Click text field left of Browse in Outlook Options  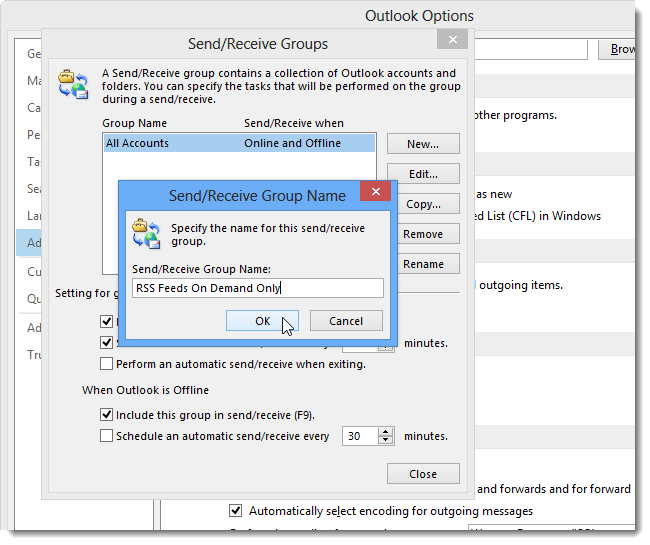(531, 49)
